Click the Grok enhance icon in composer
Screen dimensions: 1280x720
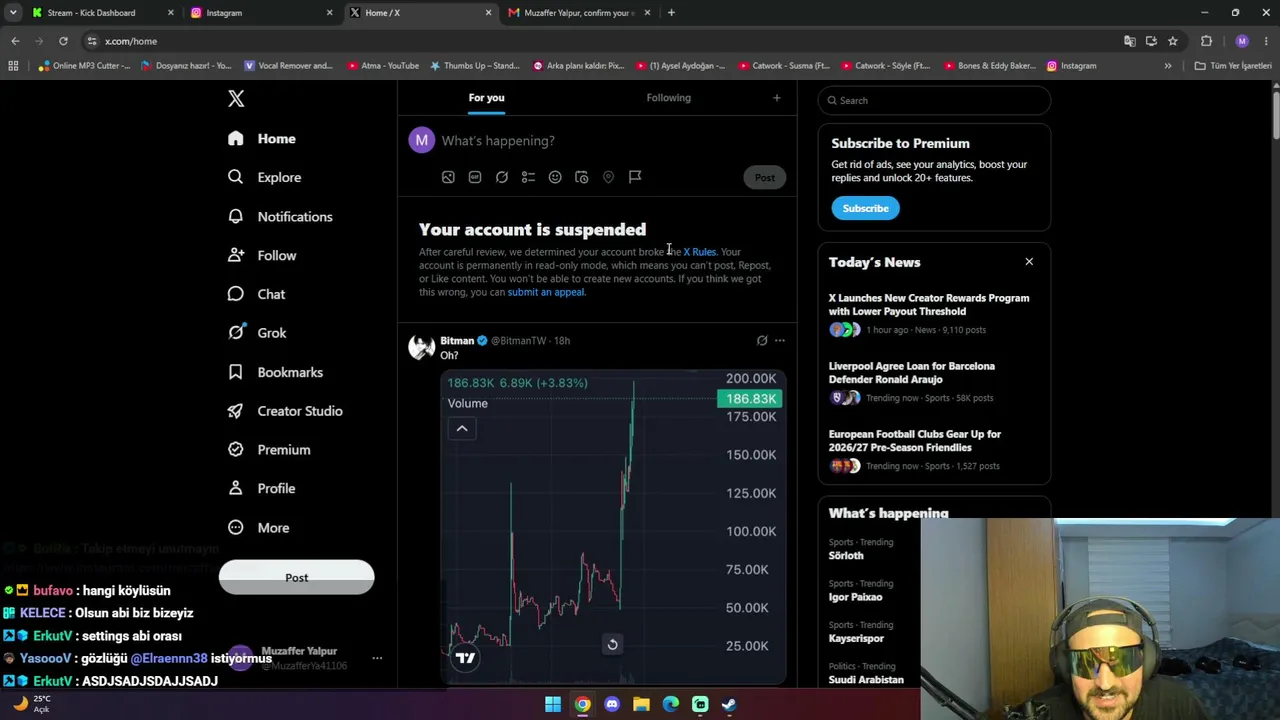(x=502, y=177)
